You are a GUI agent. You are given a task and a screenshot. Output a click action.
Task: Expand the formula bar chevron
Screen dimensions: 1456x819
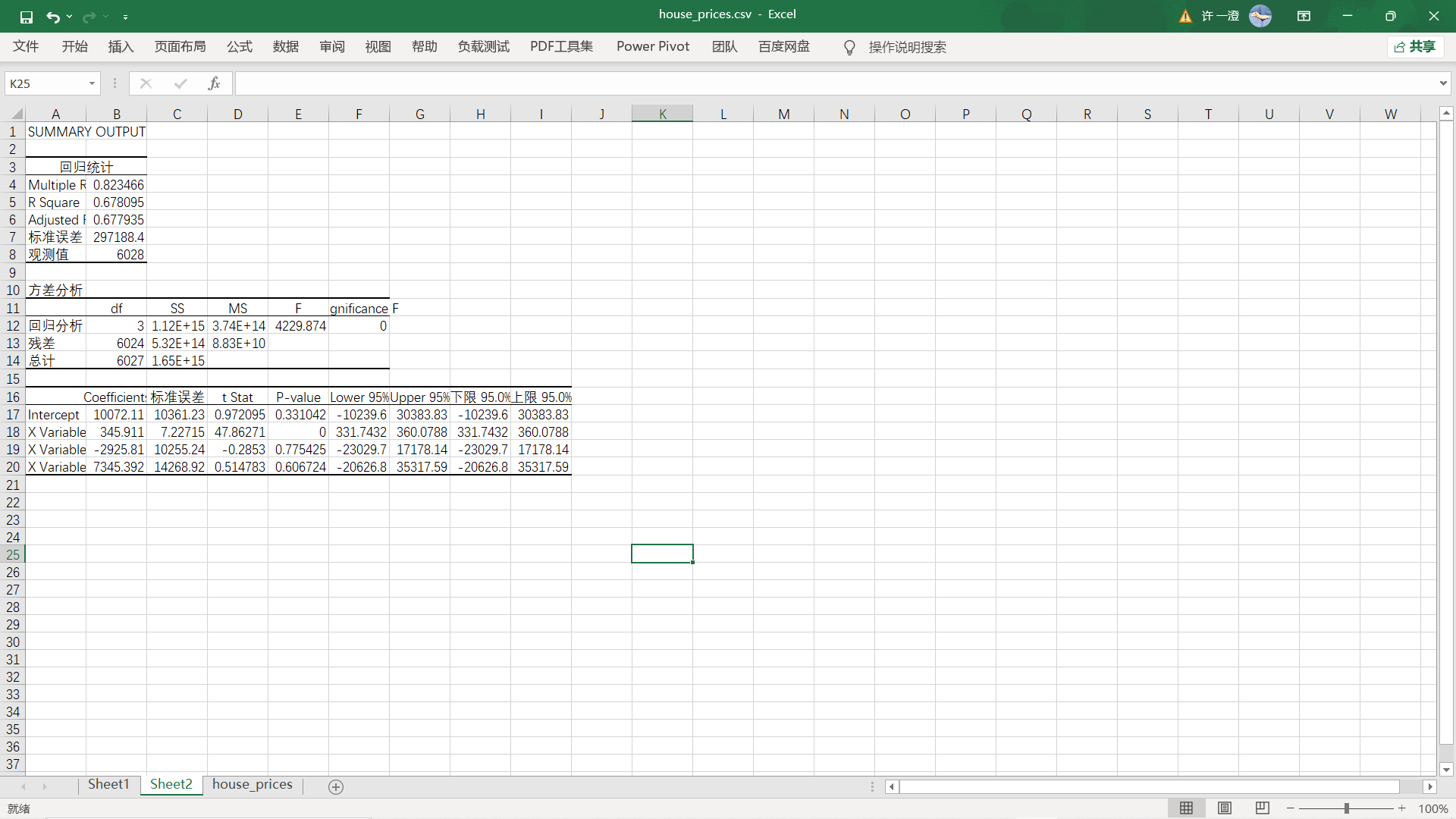click(1442, 83)
